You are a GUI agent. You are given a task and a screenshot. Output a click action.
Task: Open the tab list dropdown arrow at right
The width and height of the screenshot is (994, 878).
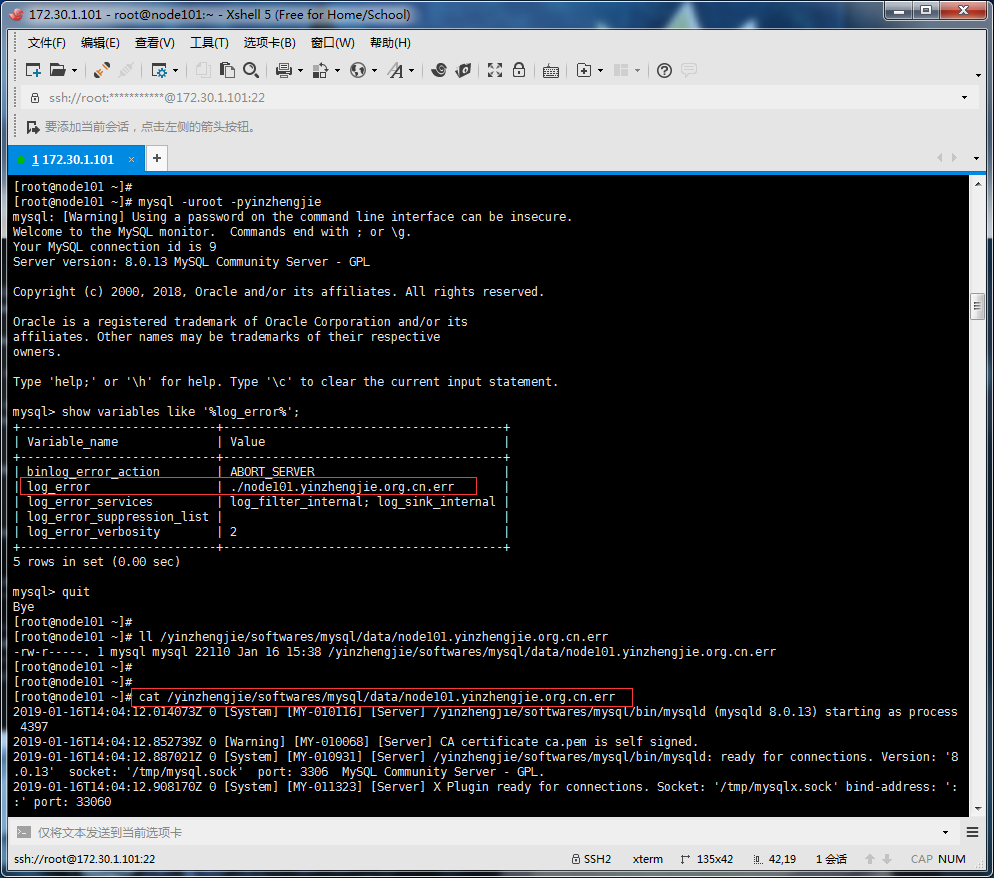click(x=976, y=158)
